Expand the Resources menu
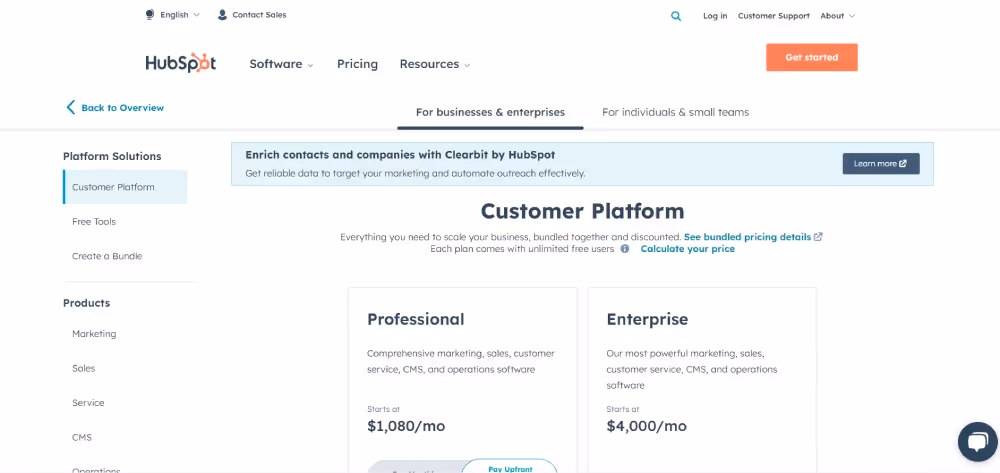Image resolution: width=1000 pixels, height=473 pixels. pos(435,64)
